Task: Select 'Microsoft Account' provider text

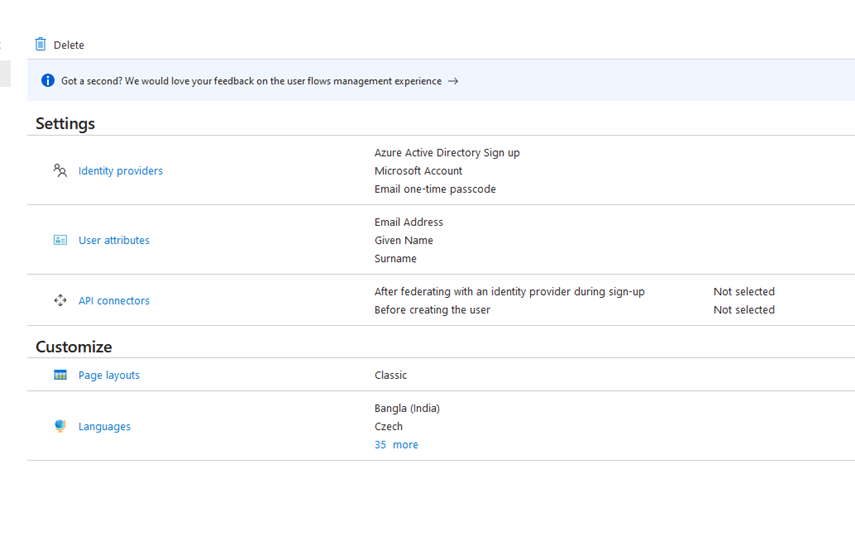Action: pos(418,171)
